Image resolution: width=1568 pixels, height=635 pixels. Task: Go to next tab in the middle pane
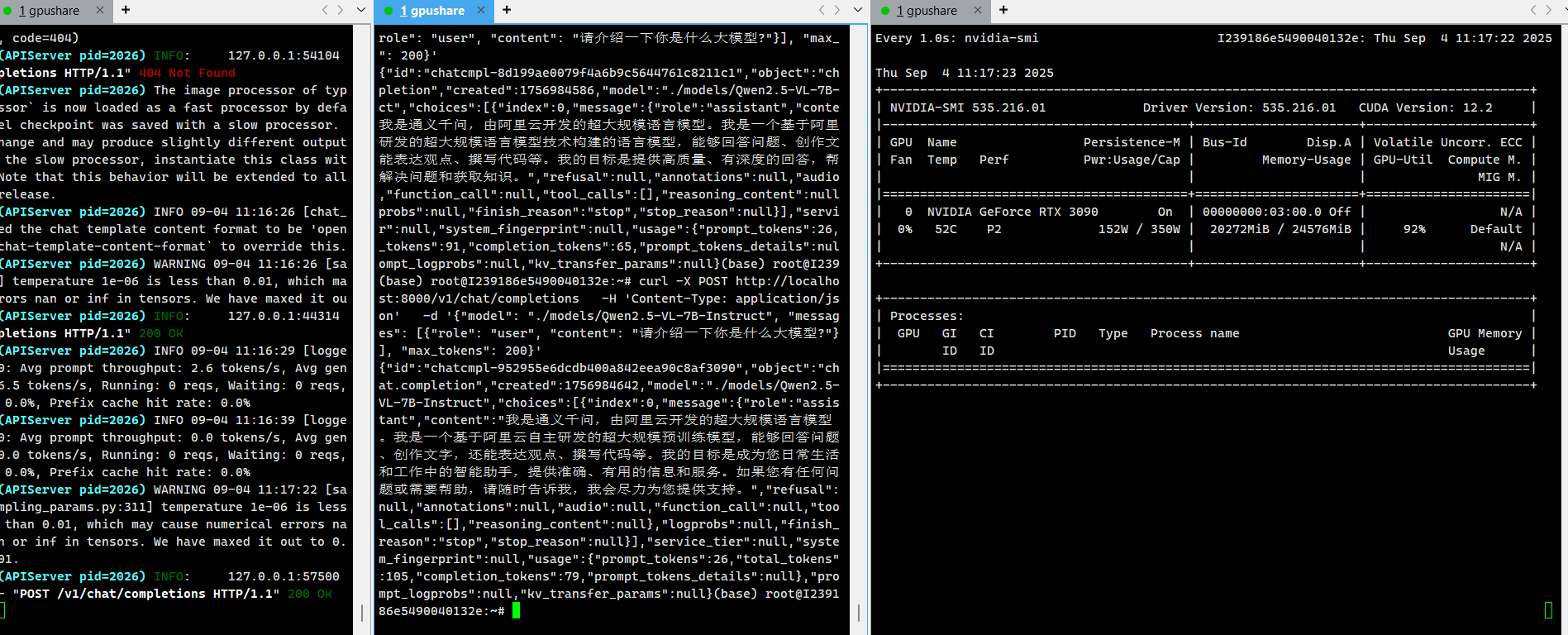point(837,10)
